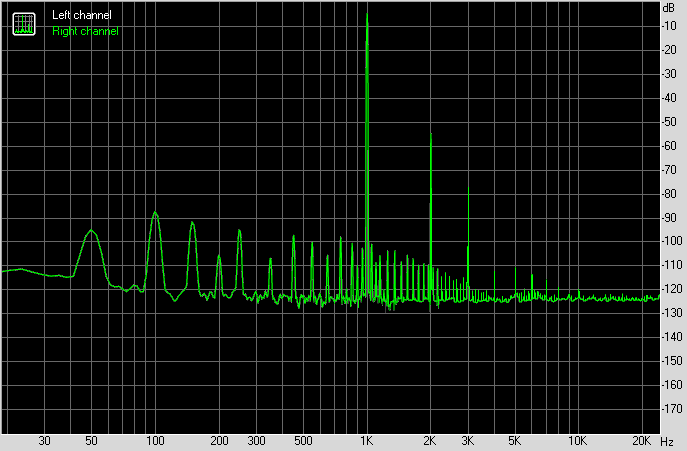Click the "-110" dB scale value
The height and width of the screenshot is (451, 687).
pyautogui.click(x=672, y=265)
